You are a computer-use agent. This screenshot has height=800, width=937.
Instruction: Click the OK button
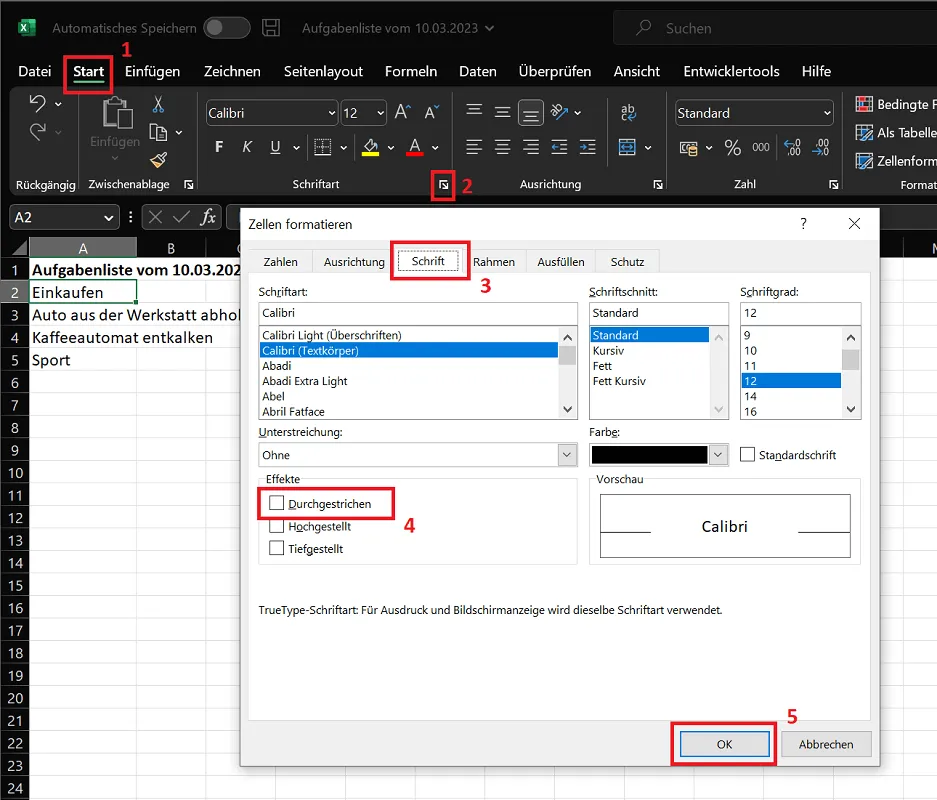tap(723, 744)
